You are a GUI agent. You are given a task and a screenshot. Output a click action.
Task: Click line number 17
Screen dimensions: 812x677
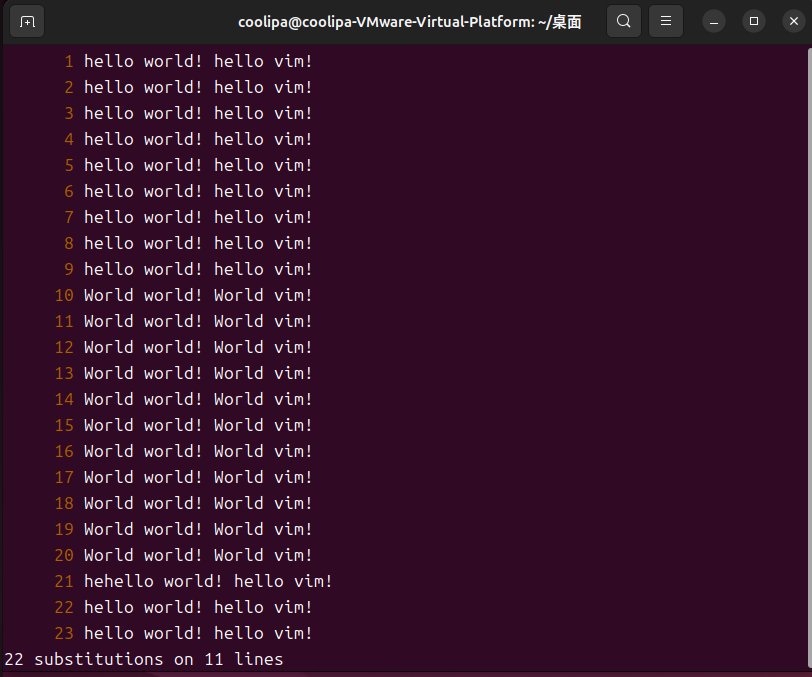(64, 477)
